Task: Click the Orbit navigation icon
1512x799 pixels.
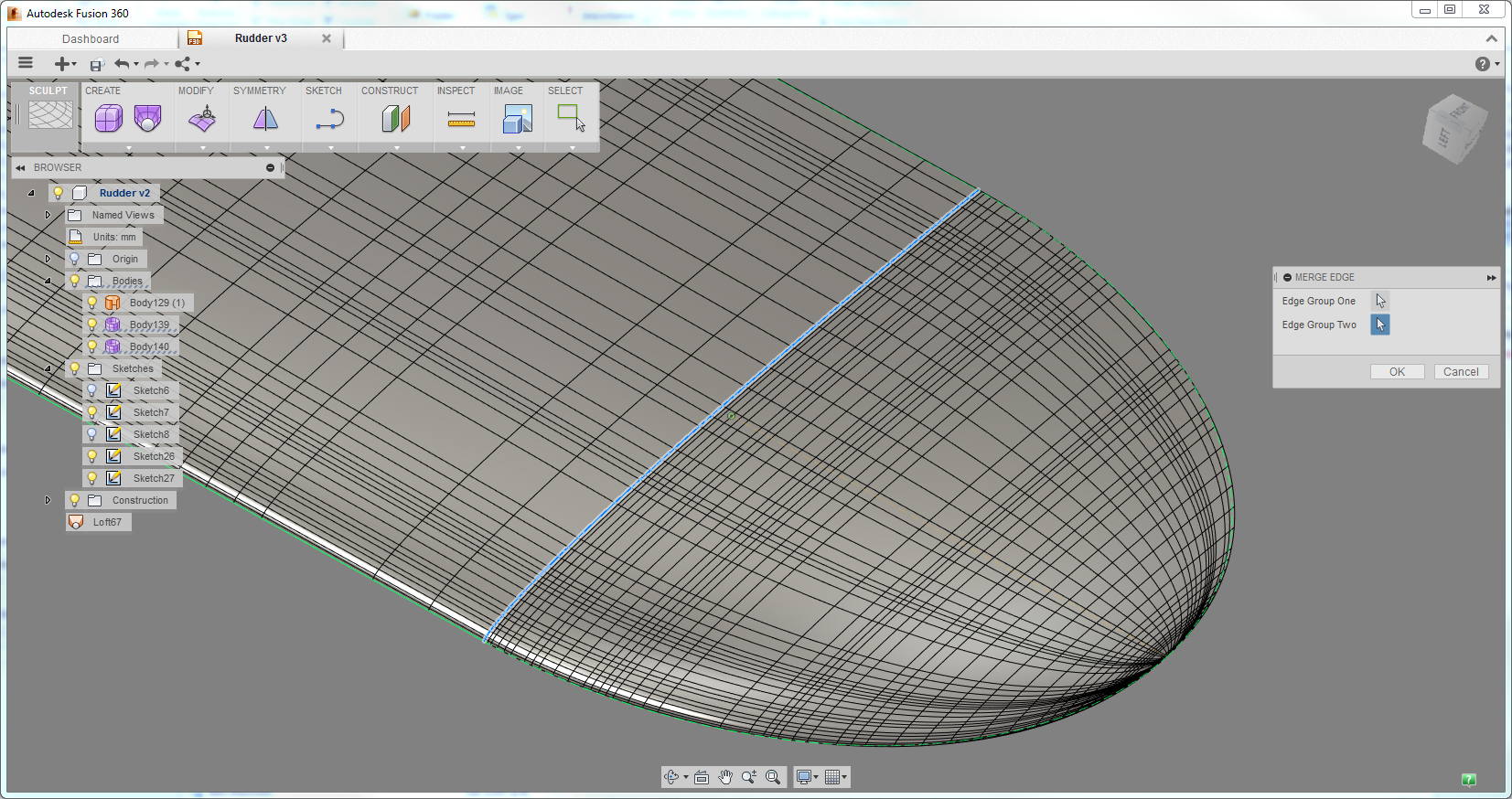Action: [672, 777]
